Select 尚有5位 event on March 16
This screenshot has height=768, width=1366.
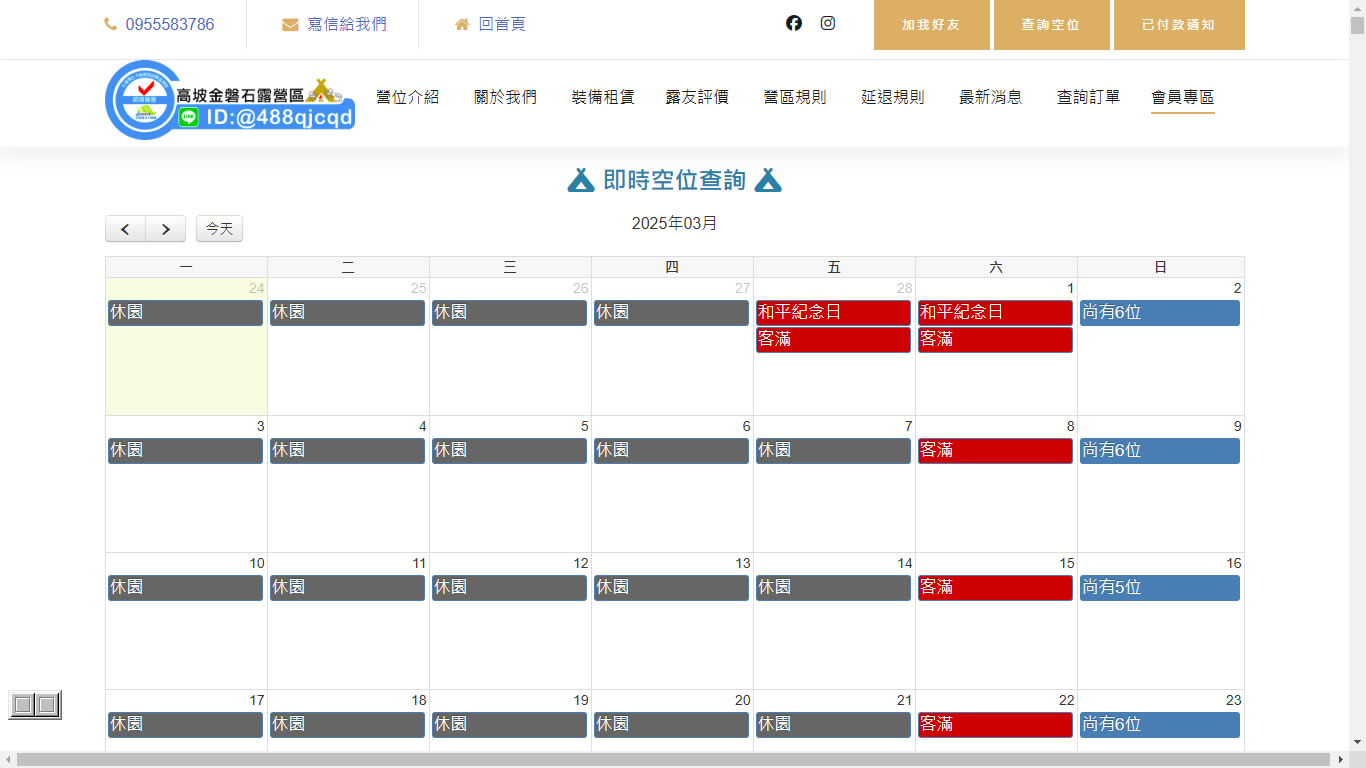[x=1160, y=588]
